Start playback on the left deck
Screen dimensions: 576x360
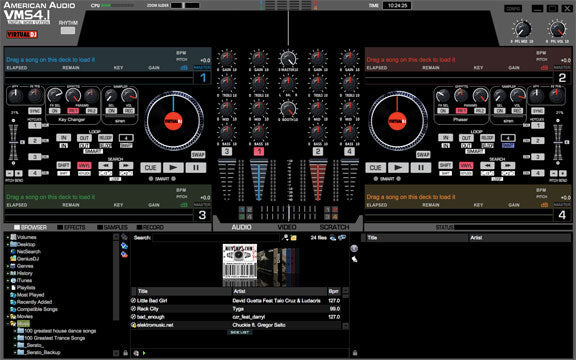coord(173,168)
